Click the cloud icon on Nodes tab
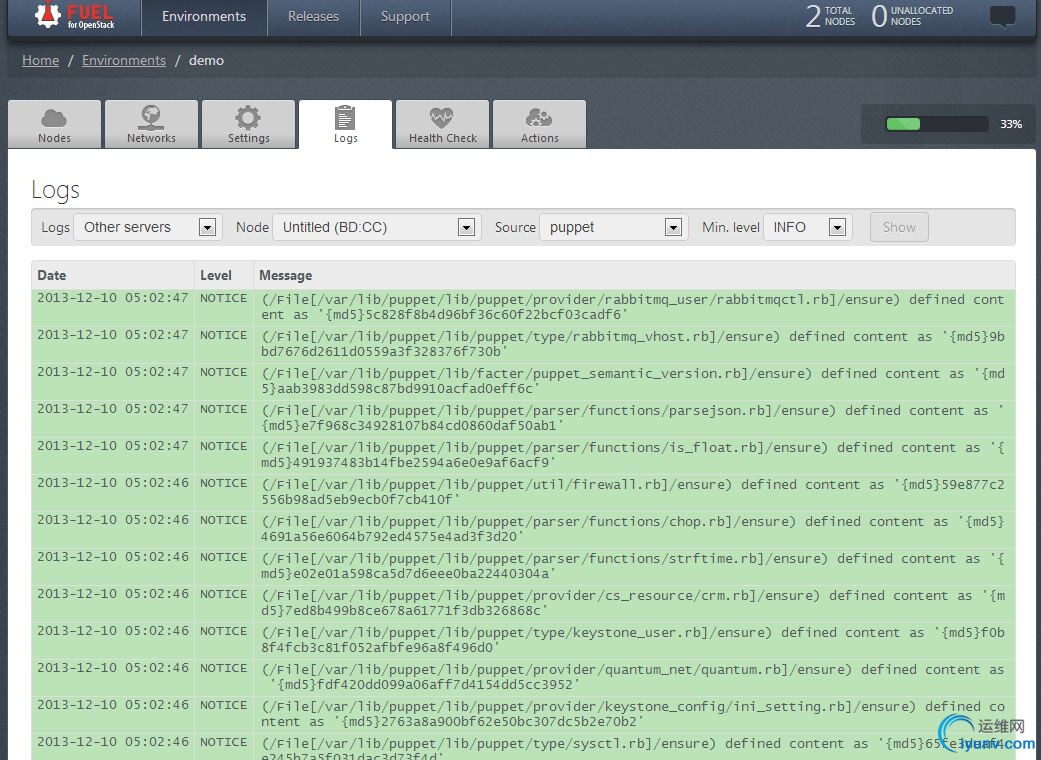The height and width of the screenshot is (760, 1041). click(54, 118)
